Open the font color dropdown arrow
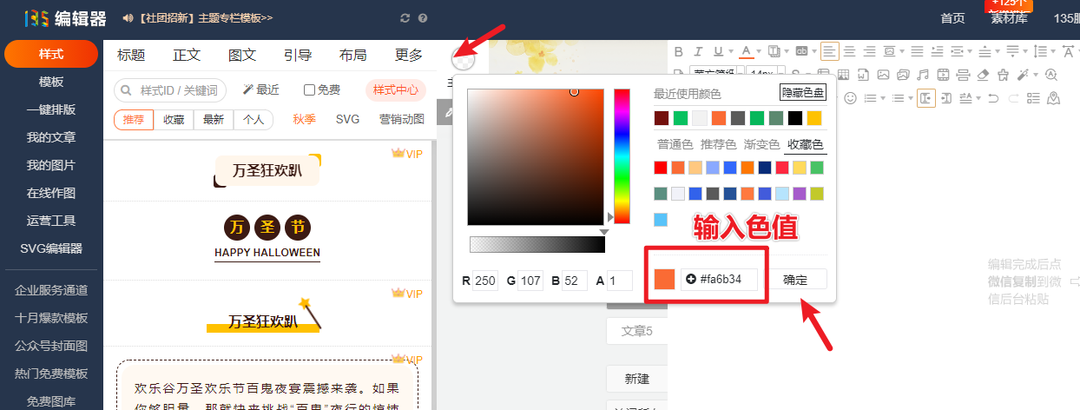The height and width of the screenshot is (410, 1080). click(x=759, y=52)
